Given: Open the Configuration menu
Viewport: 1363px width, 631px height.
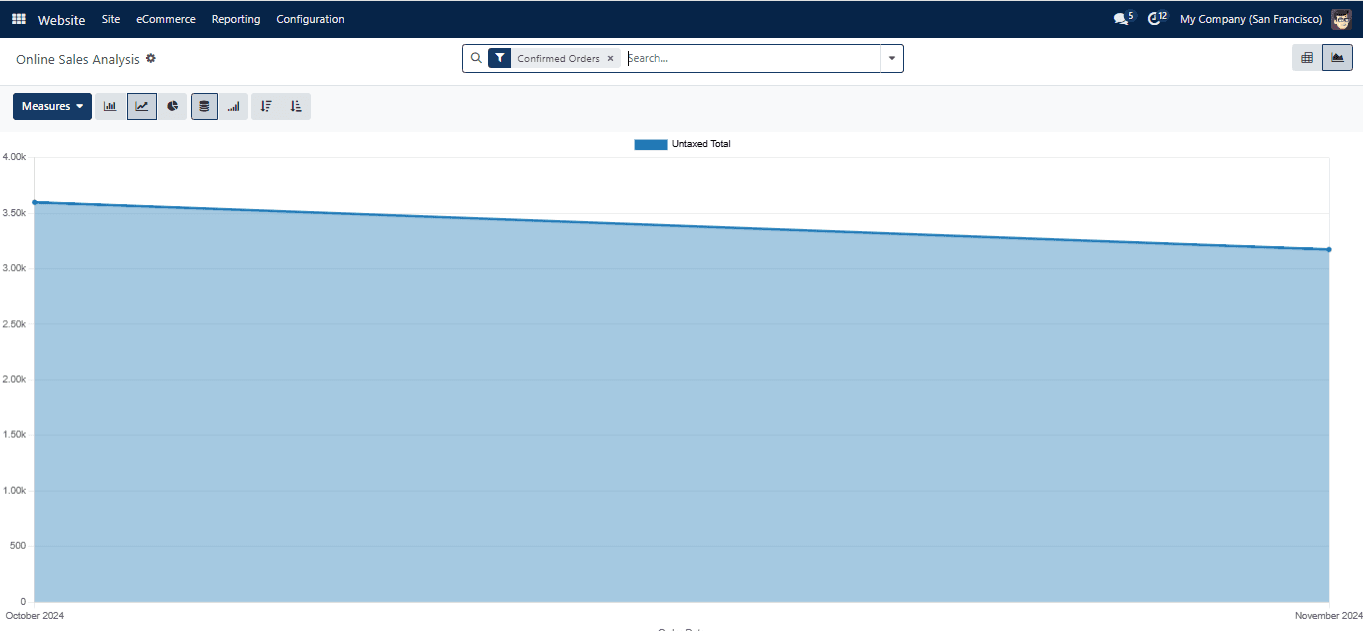Looking at the screenshot, I should (310, 19).
